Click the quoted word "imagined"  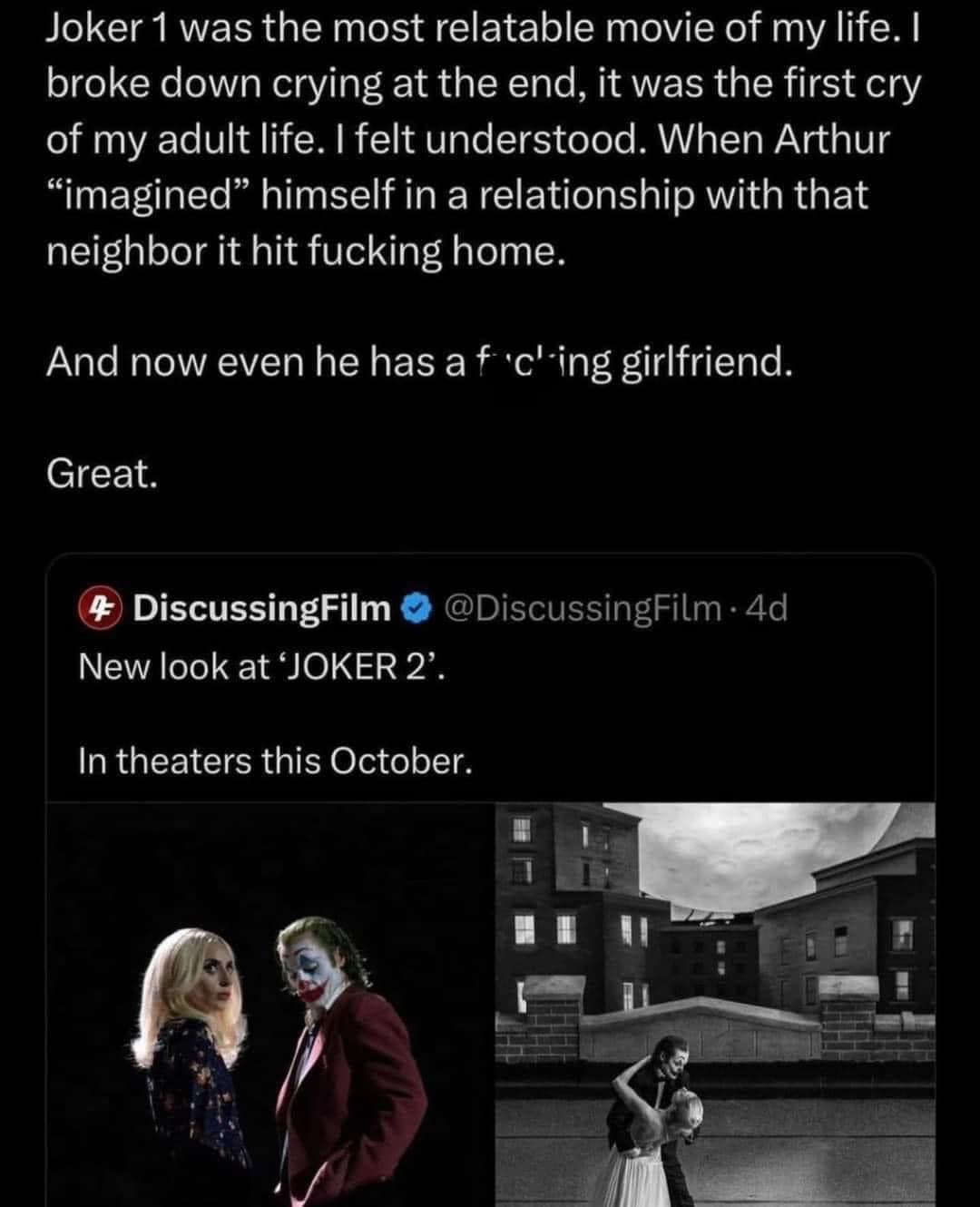point(140,195)
